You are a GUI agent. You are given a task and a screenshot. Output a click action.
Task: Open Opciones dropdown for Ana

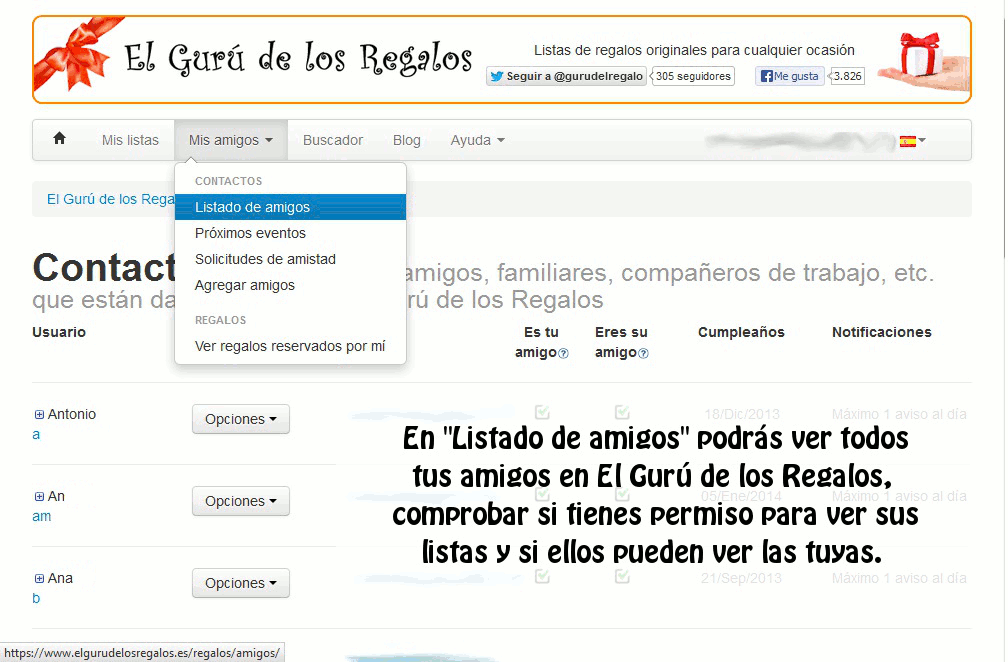(240, 583)
